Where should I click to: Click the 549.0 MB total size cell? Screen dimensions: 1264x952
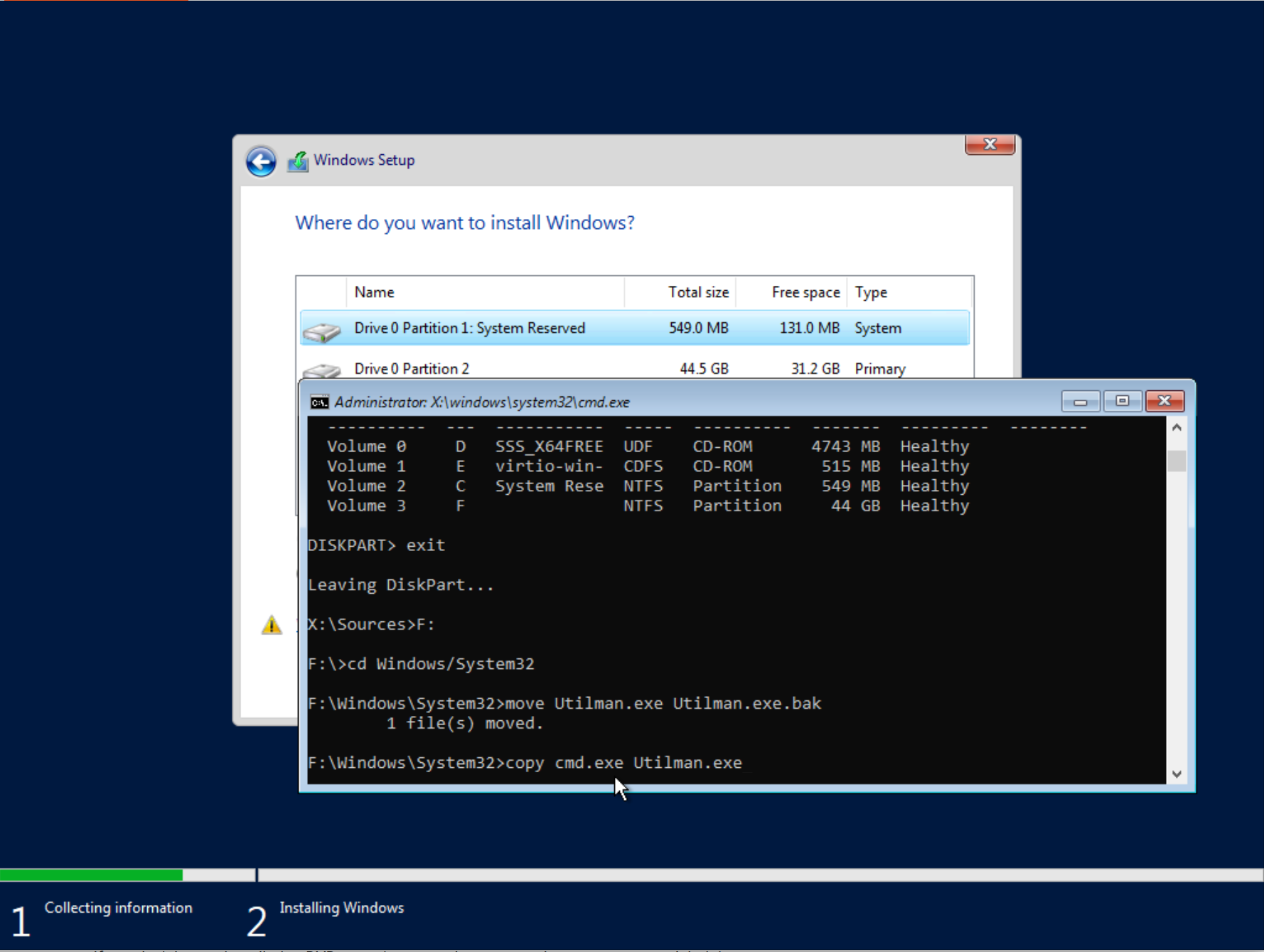698,328
